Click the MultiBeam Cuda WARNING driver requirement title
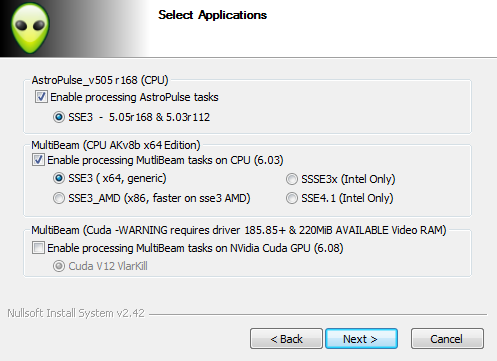This screenshot has height=361, width=497. pyautogui.click(x=239, y=230)
